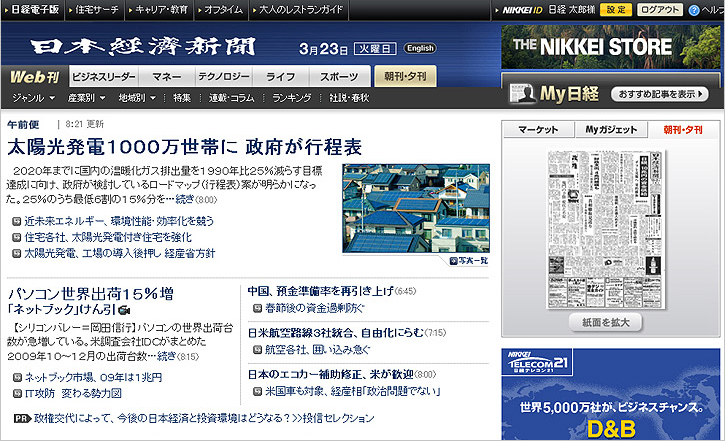
Task: Click the おすすめ記事を表示 button
Action: (x=658, y=94)
